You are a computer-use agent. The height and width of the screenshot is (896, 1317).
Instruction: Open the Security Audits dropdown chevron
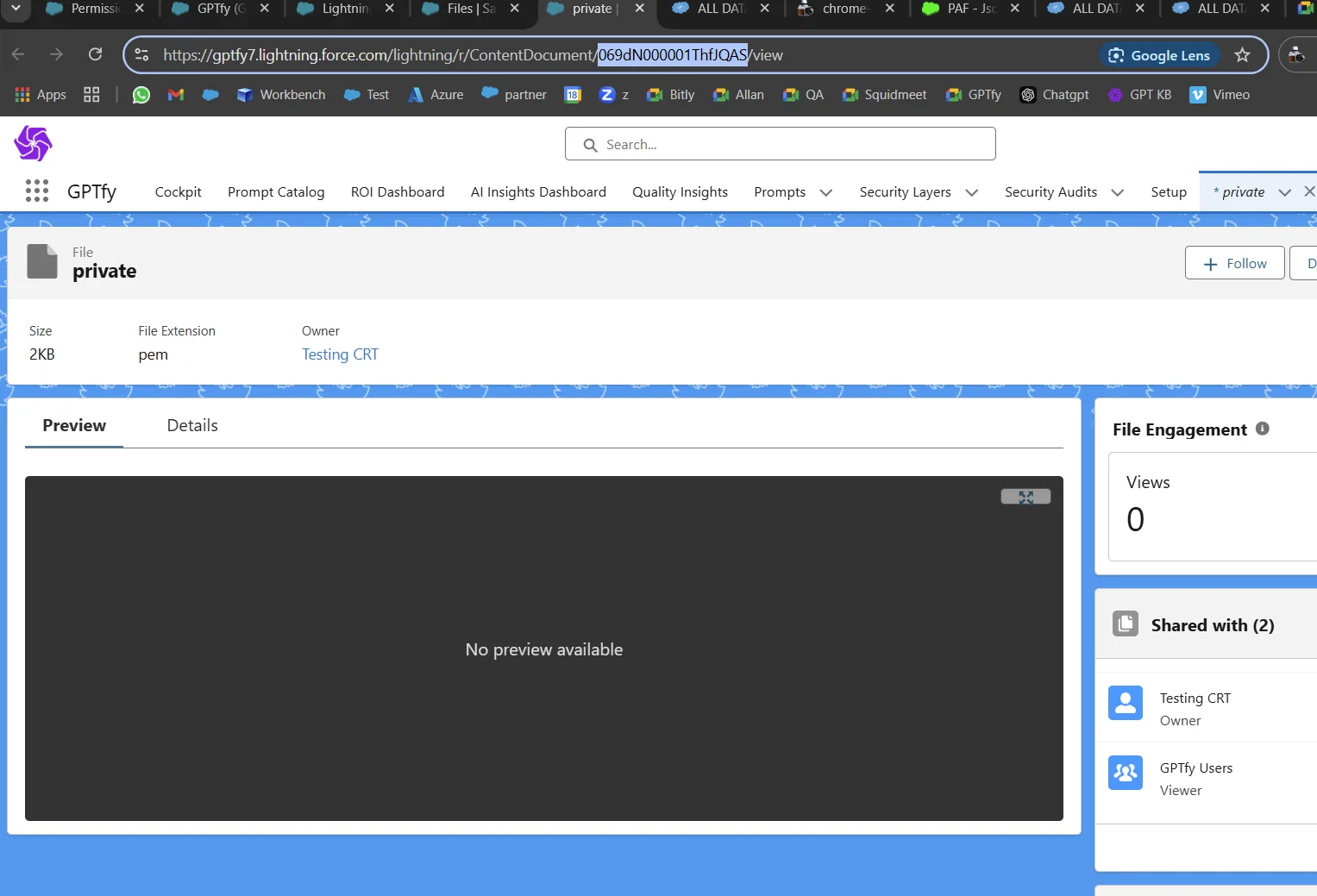(1117, 192)
